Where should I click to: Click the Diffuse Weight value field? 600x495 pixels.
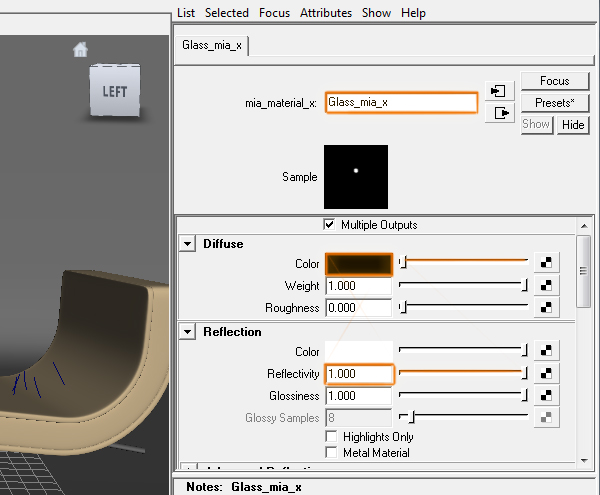359,286
